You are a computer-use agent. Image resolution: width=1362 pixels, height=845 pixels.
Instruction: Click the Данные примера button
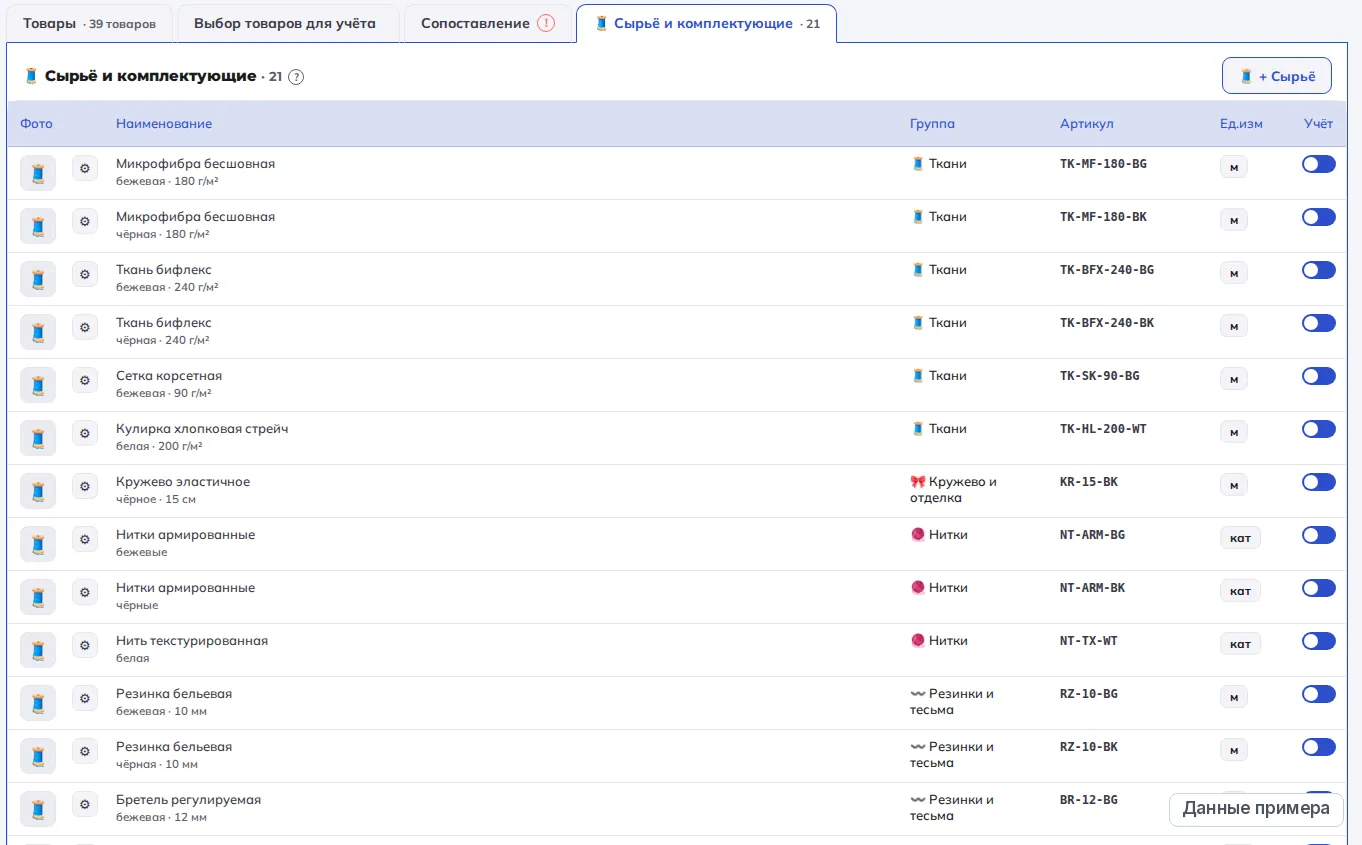coord(1255,809)
